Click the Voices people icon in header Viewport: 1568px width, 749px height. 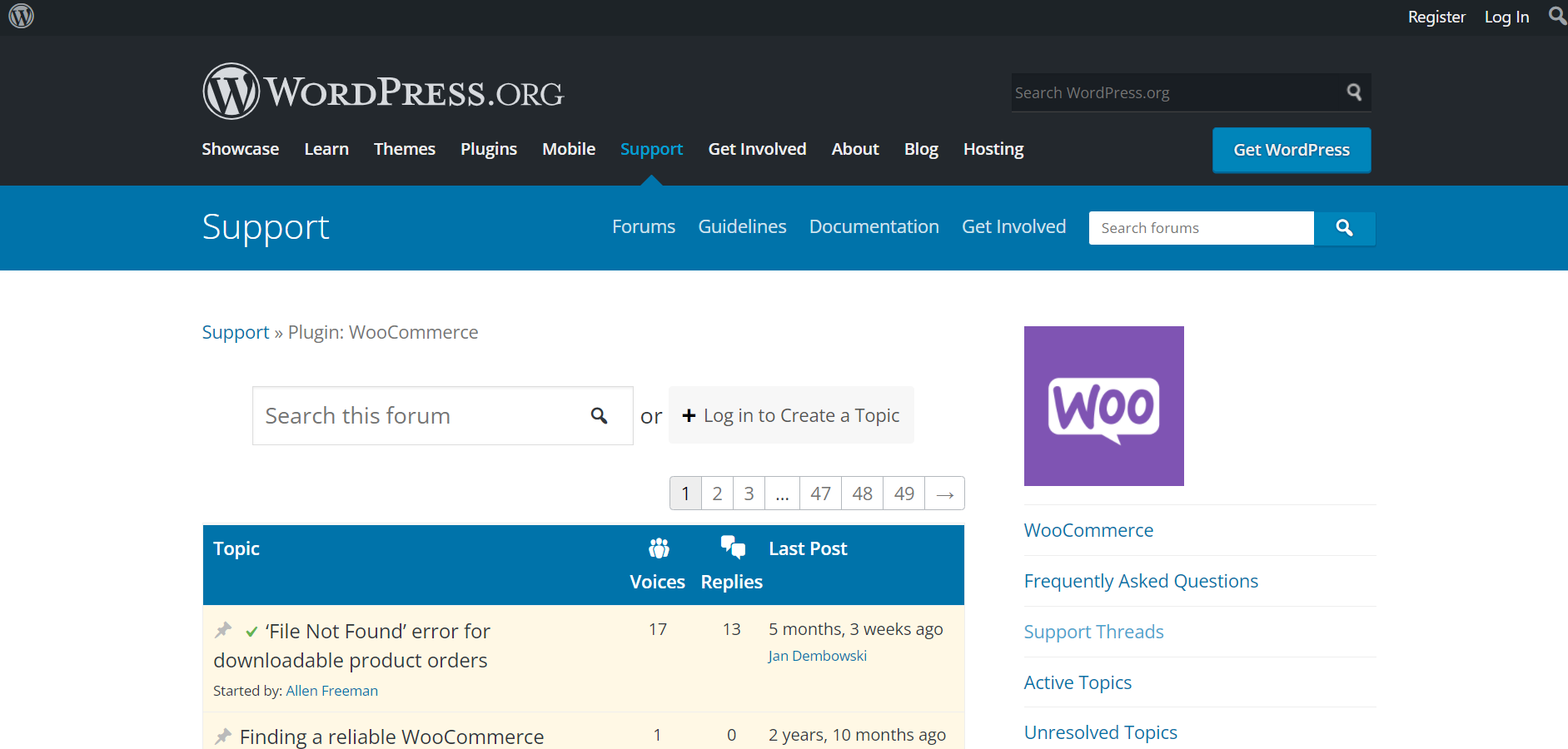click(659, 548)
